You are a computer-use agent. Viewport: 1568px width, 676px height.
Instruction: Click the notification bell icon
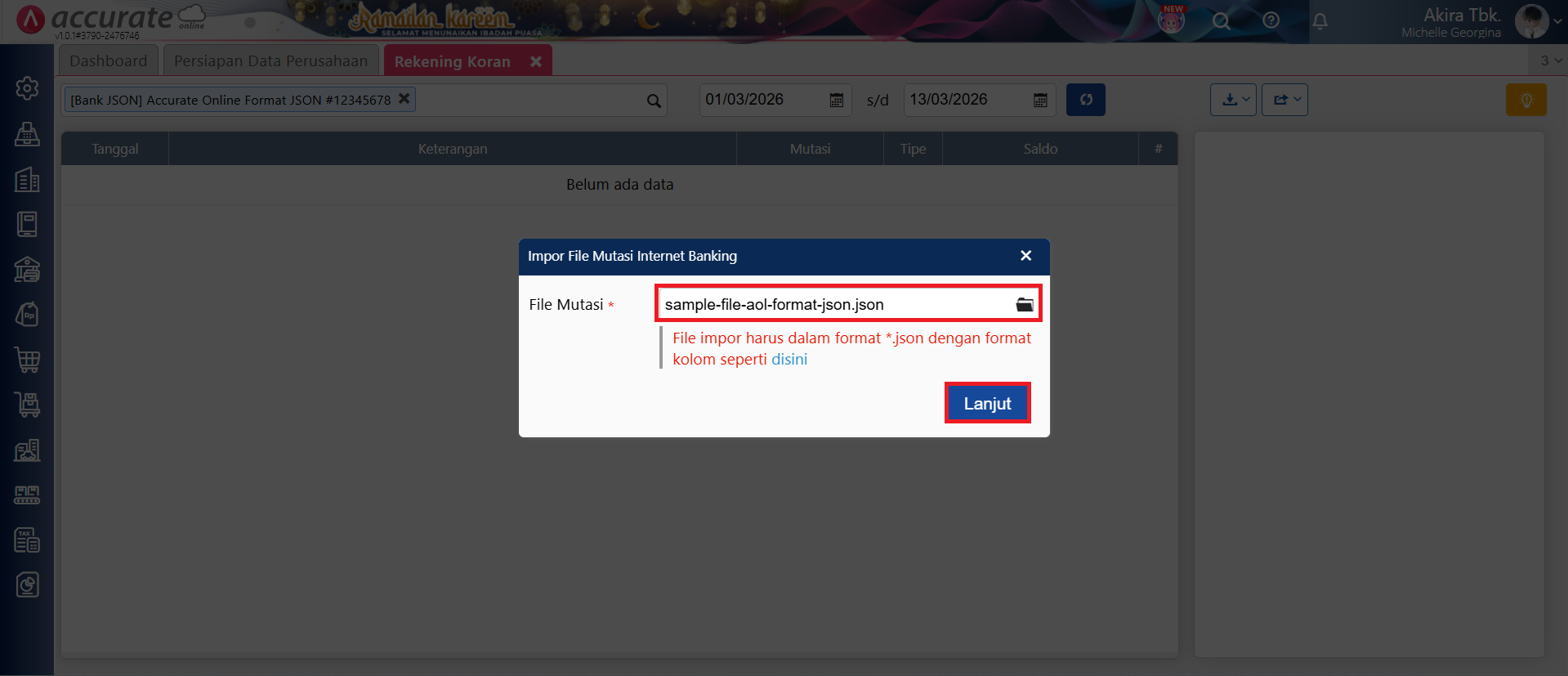[1320, 21]
